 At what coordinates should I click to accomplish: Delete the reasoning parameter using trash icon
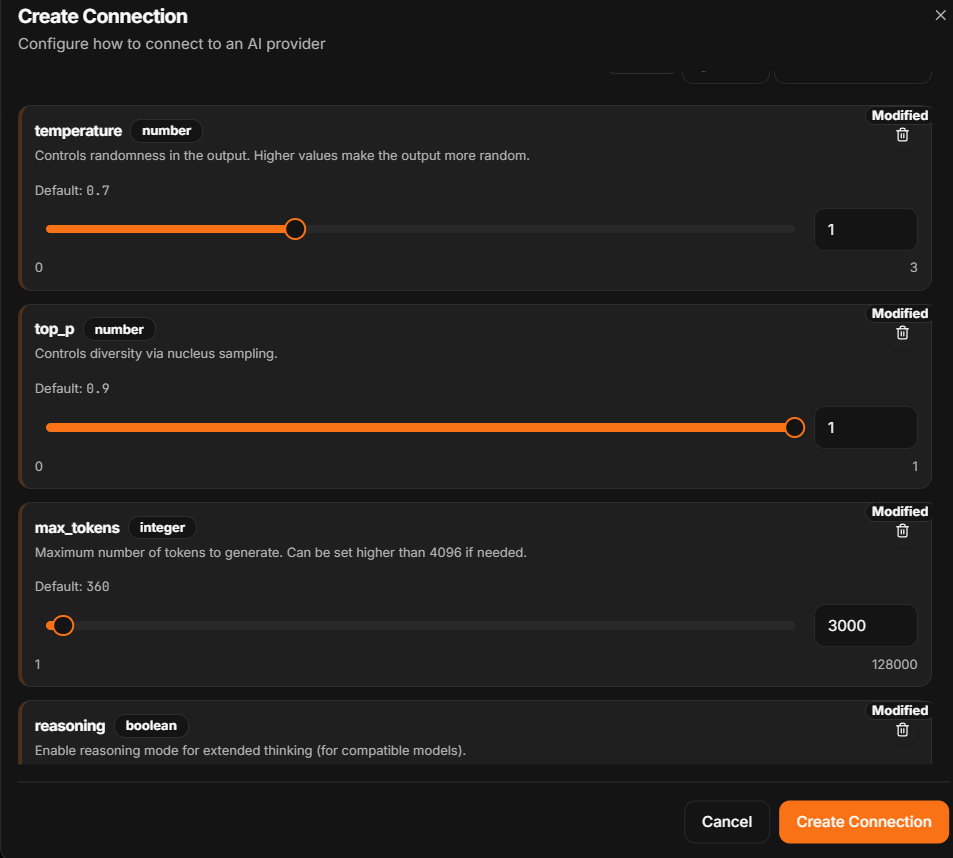[x=903, y=730]
